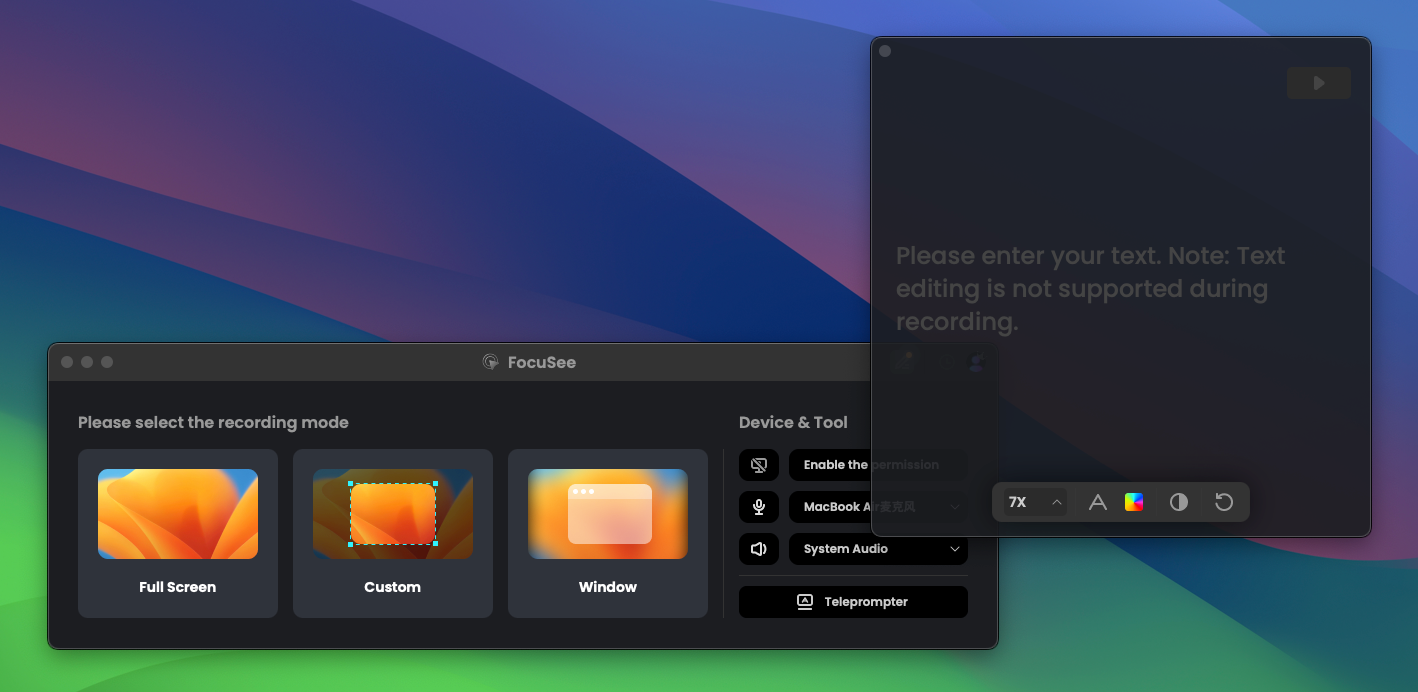The width and height of the screenshot is (1418, 692).
Task: Toggle the system audio speaker icon
Action: point(759,549)
